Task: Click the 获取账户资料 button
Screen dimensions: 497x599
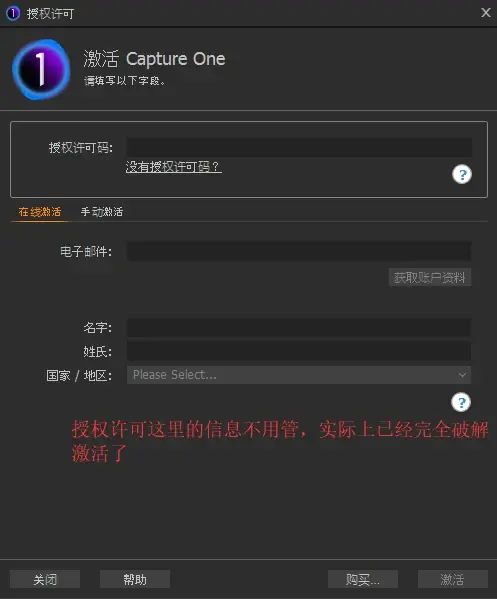Action: 430,277
